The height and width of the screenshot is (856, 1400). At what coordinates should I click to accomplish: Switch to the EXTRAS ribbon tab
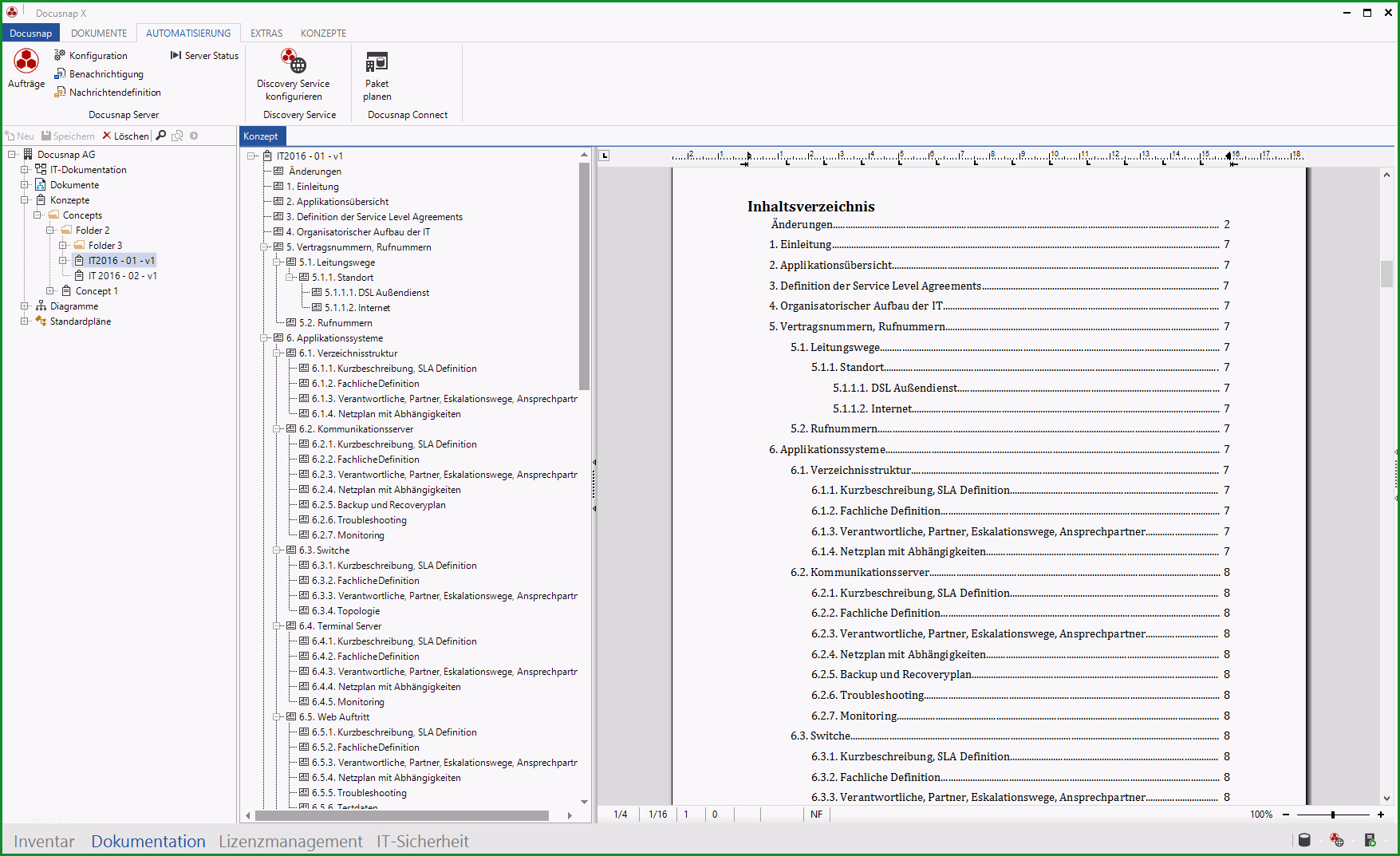266,33
